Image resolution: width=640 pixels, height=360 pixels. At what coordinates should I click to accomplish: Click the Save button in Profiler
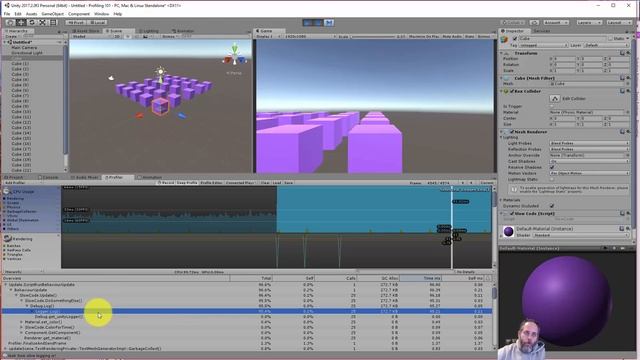288,183
